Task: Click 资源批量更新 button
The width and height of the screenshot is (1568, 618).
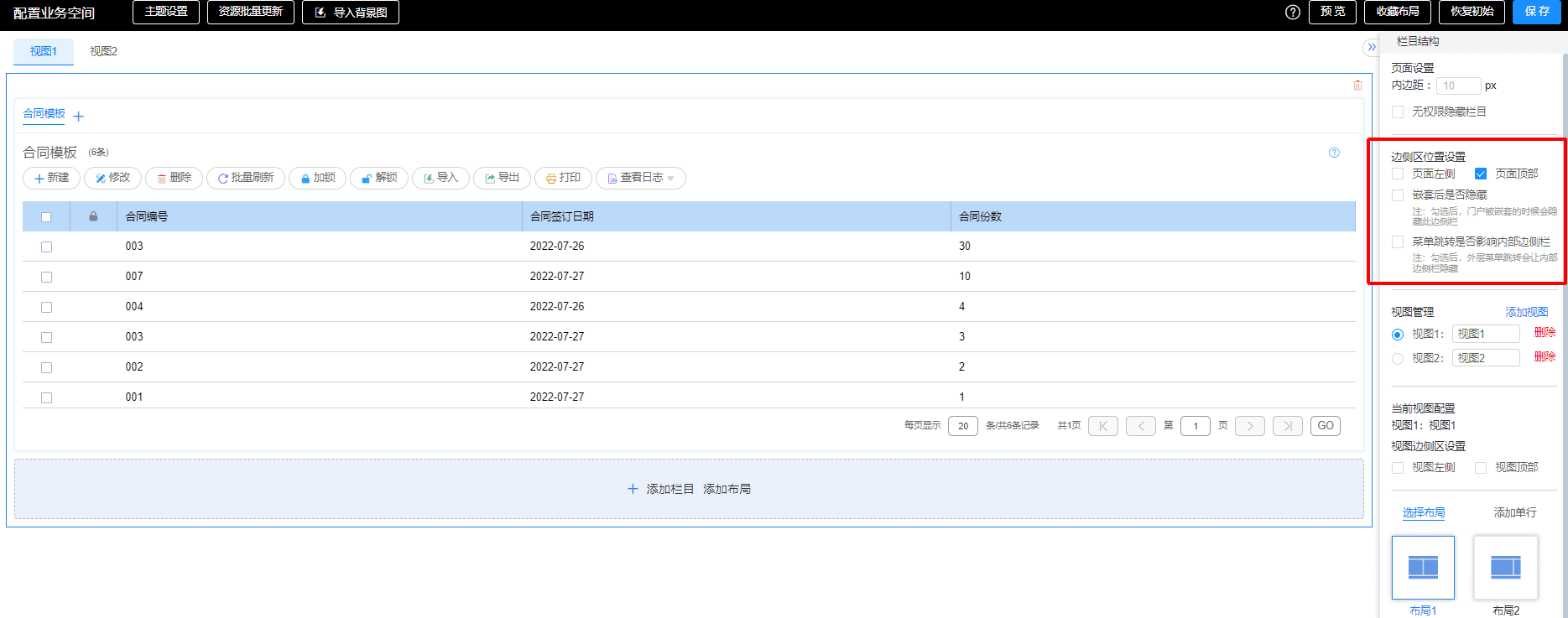Action: click(251, 12)
